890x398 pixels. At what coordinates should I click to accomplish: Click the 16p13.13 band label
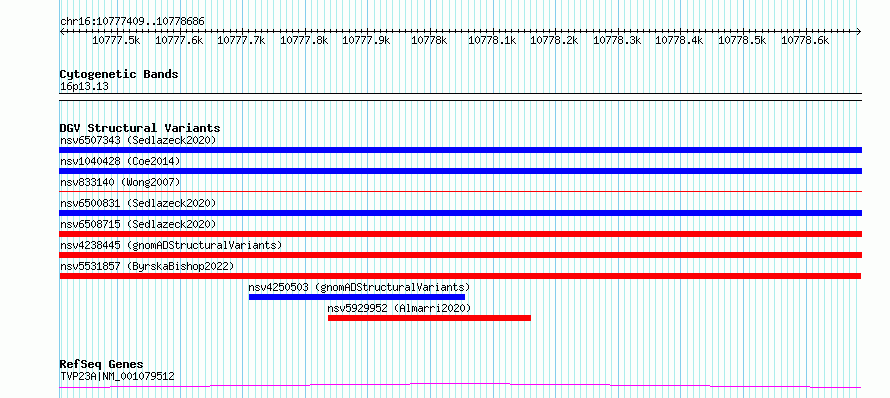(84, 87)
